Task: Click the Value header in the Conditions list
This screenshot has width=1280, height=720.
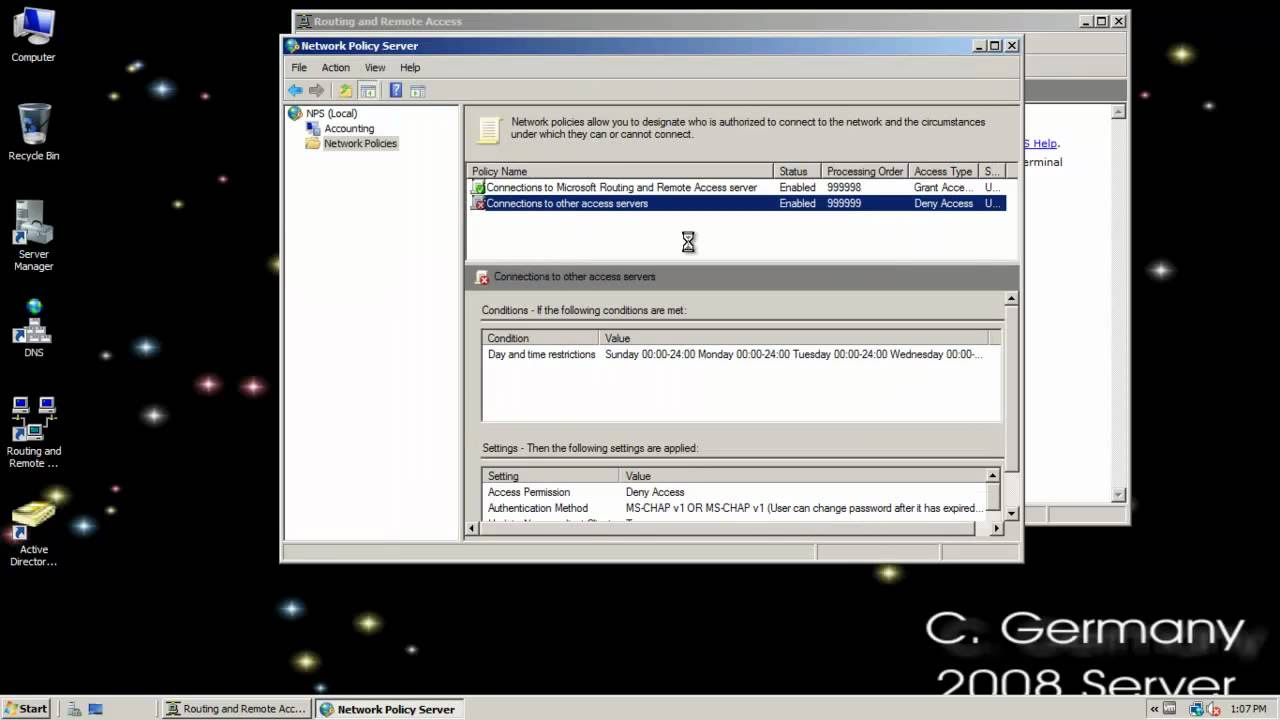Action: [x=793, y=338]
